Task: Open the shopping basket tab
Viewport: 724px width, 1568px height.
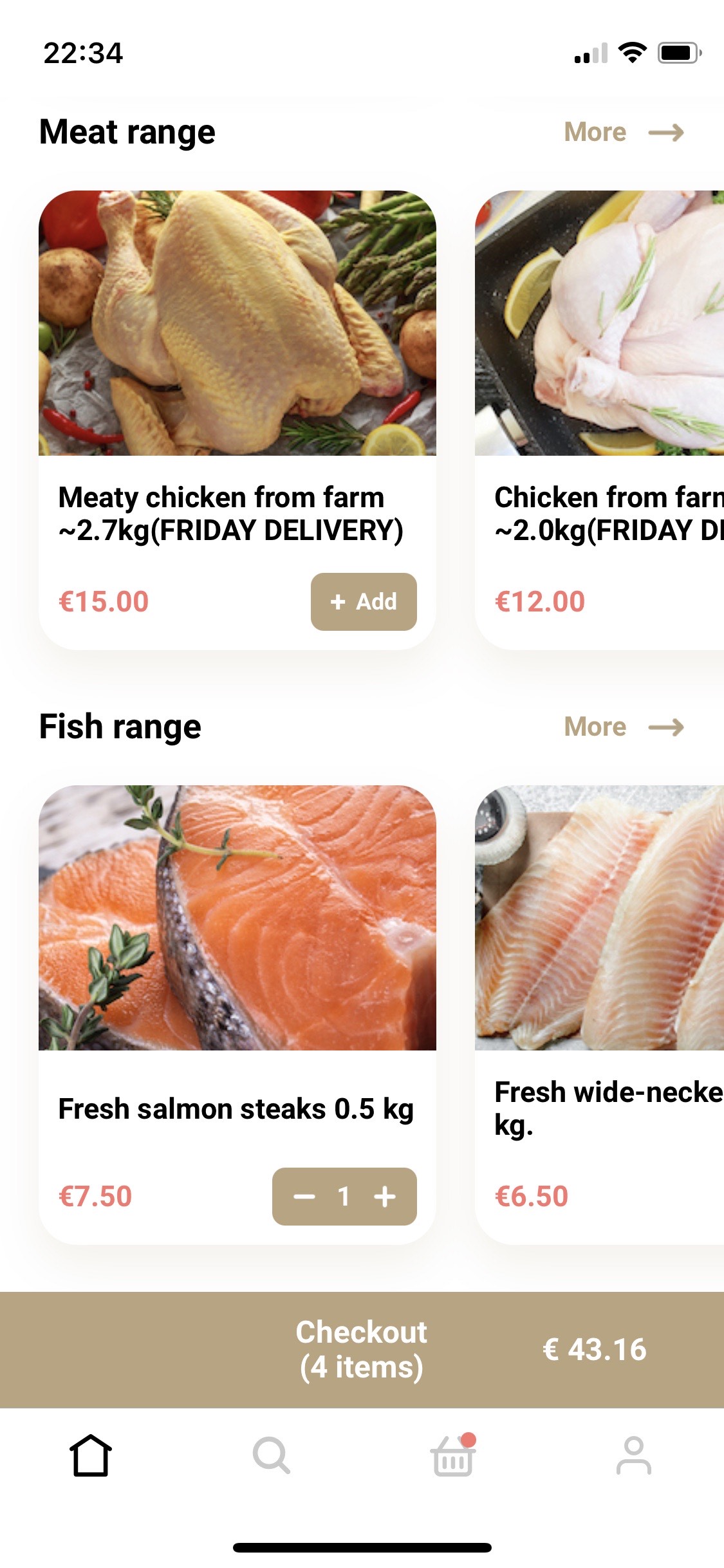Action: 453,1455
